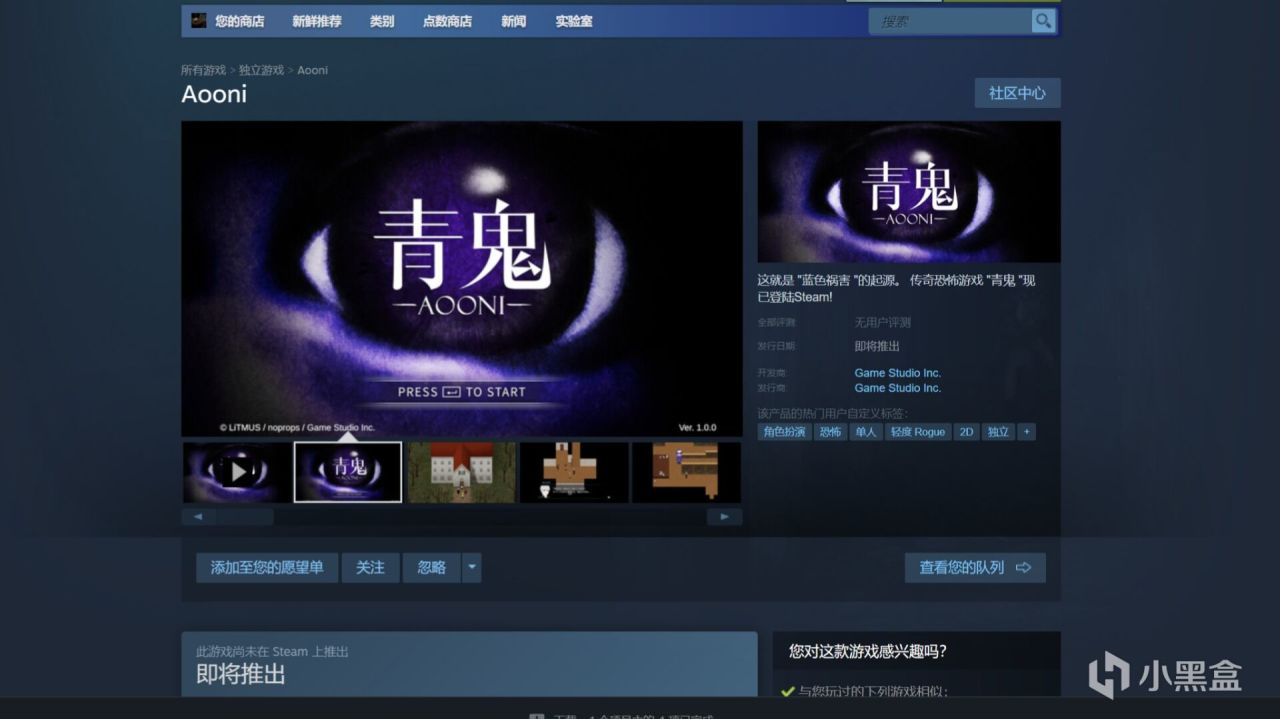Open publisher link Game Studio Inc.
This screenshot has width=1280, height=719.
897,388
